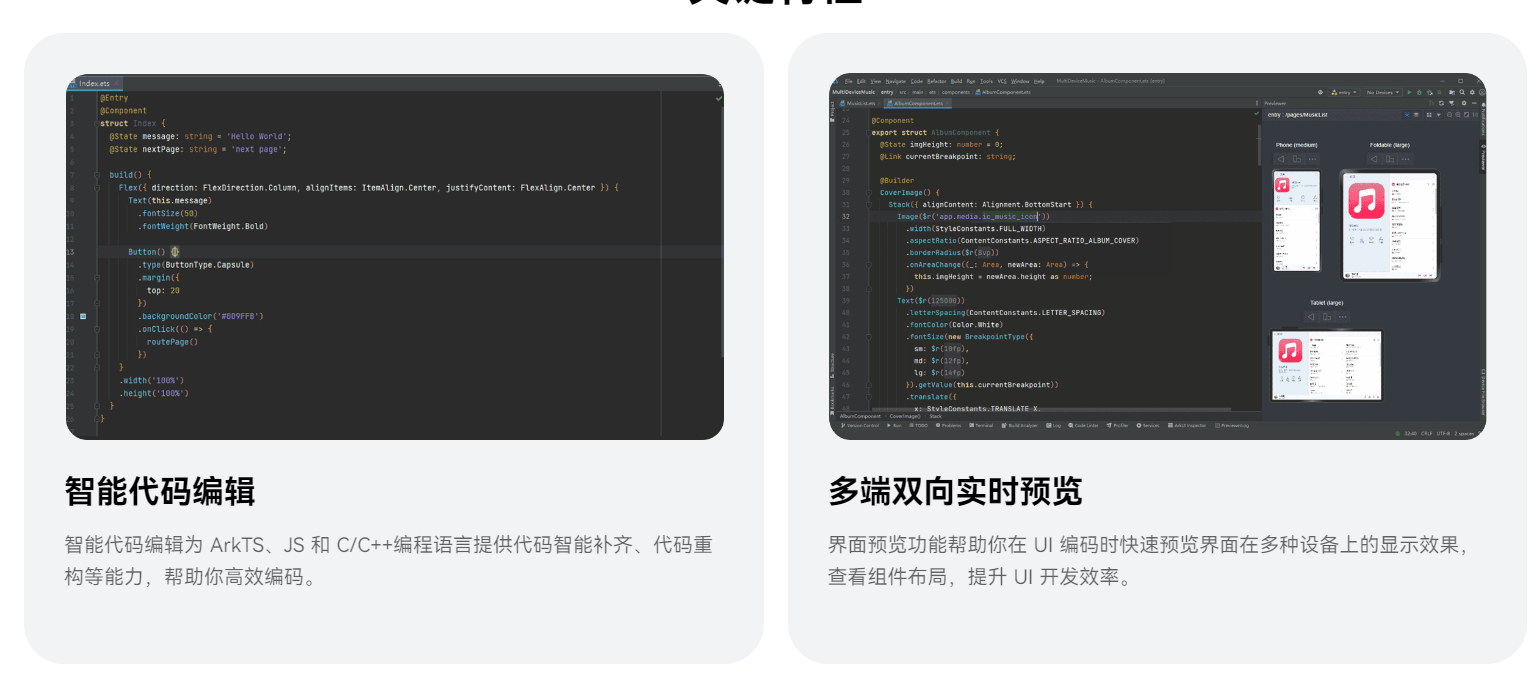Image resolution: width=1539 pixels, height=679 pixels.
Task: Open IDE settings gear in top toolbar
Action: coord(1472,92)
